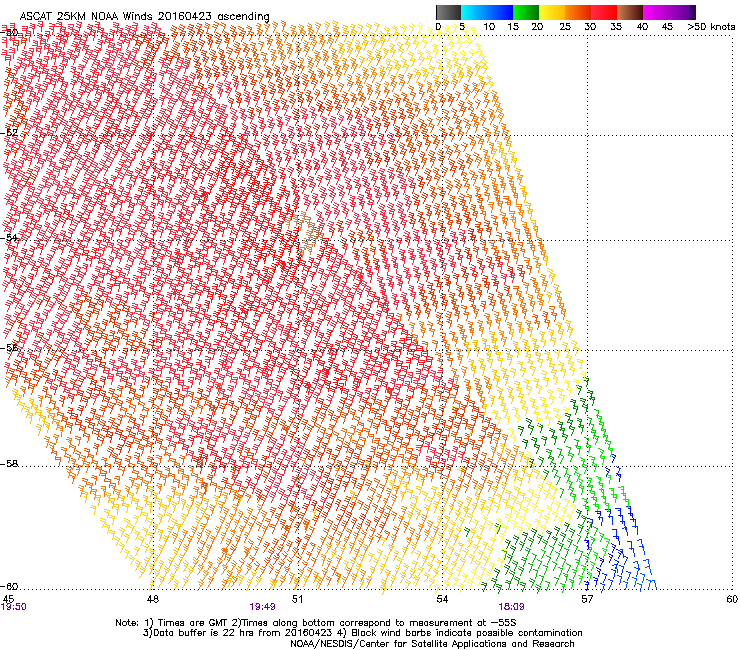Click the latitude label '-56'
The height and width of the screenshot is (650, 740).
coord(9,347)
